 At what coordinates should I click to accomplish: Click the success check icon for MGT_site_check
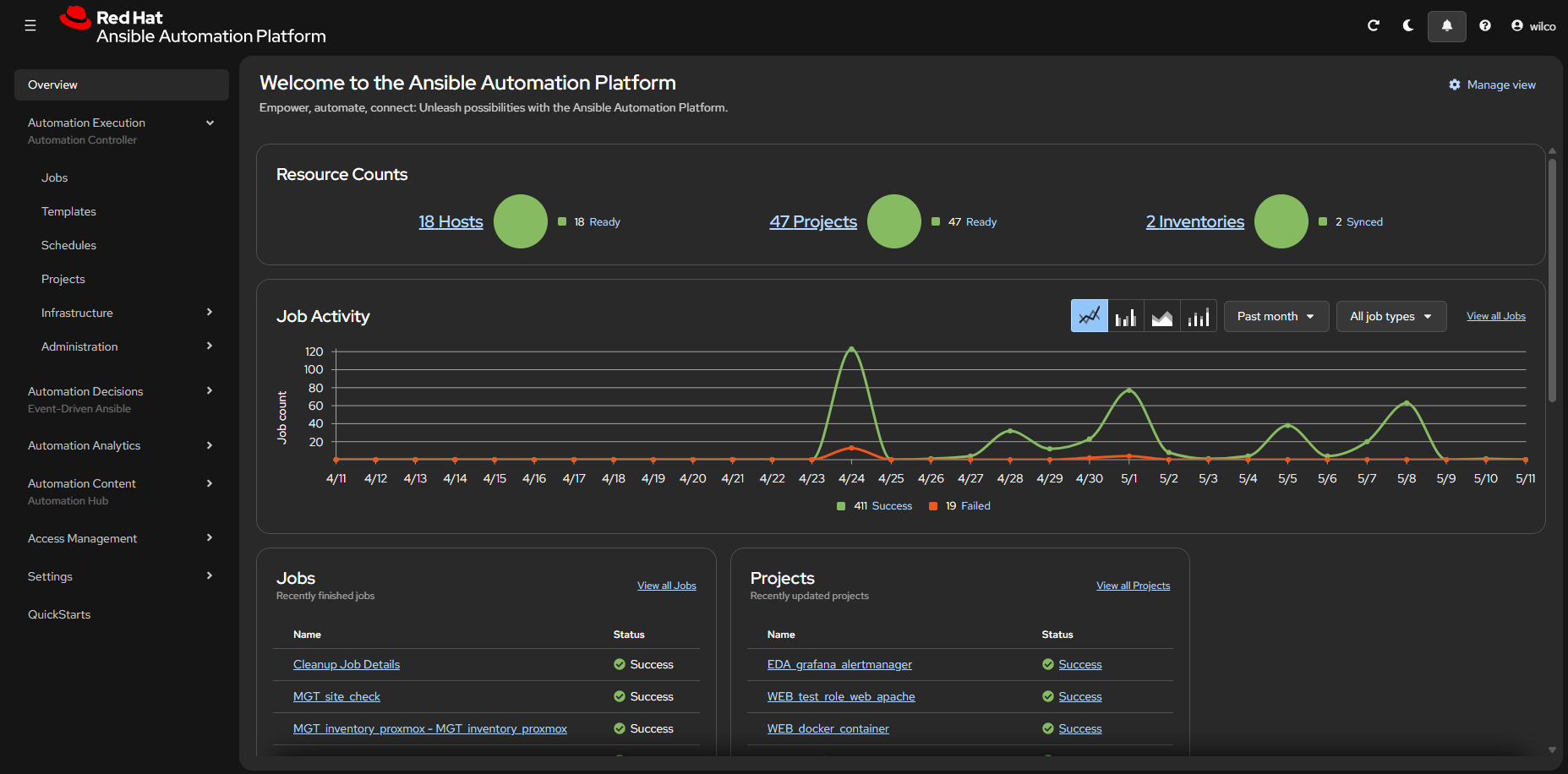pos(620,696)
